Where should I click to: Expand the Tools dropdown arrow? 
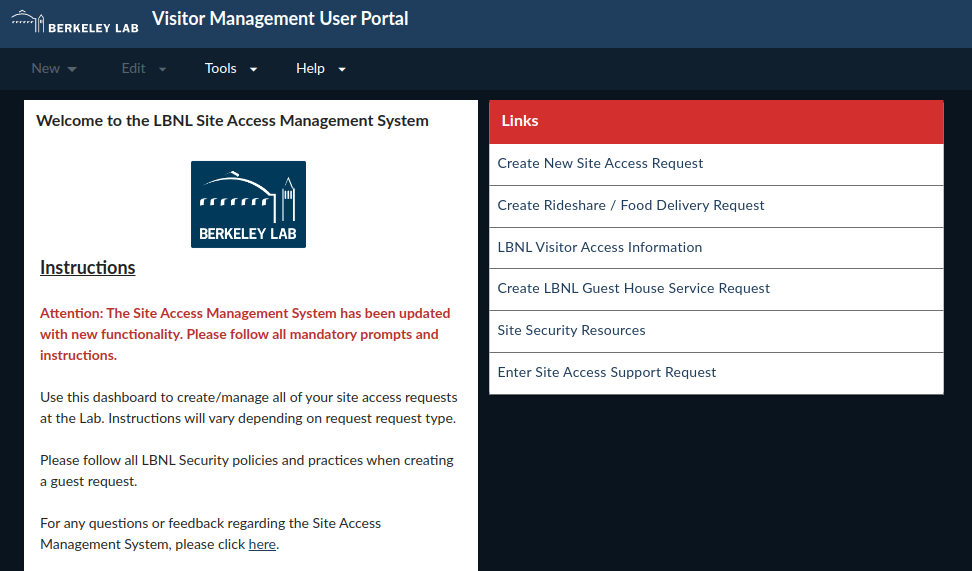[254, 69]
